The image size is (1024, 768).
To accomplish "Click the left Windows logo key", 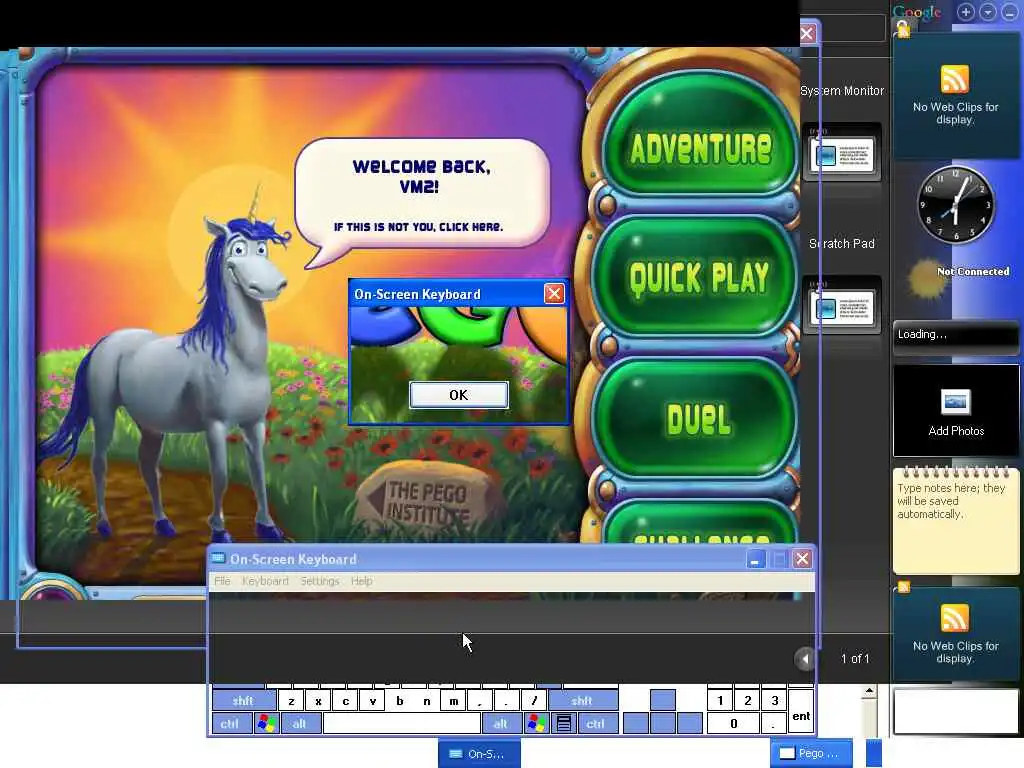I will (x=266, y=724).
